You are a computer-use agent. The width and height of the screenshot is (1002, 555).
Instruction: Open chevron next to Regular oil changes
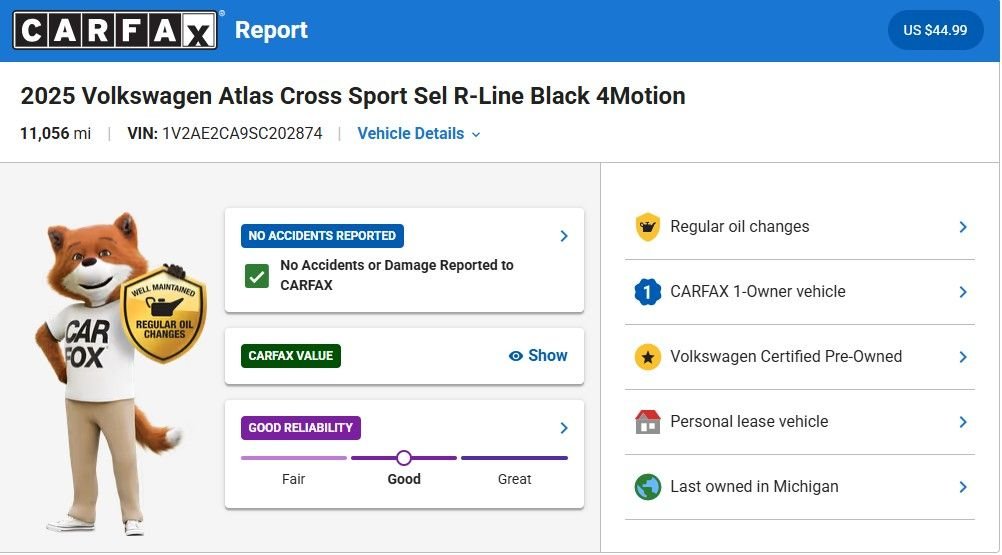coord(963,227)
